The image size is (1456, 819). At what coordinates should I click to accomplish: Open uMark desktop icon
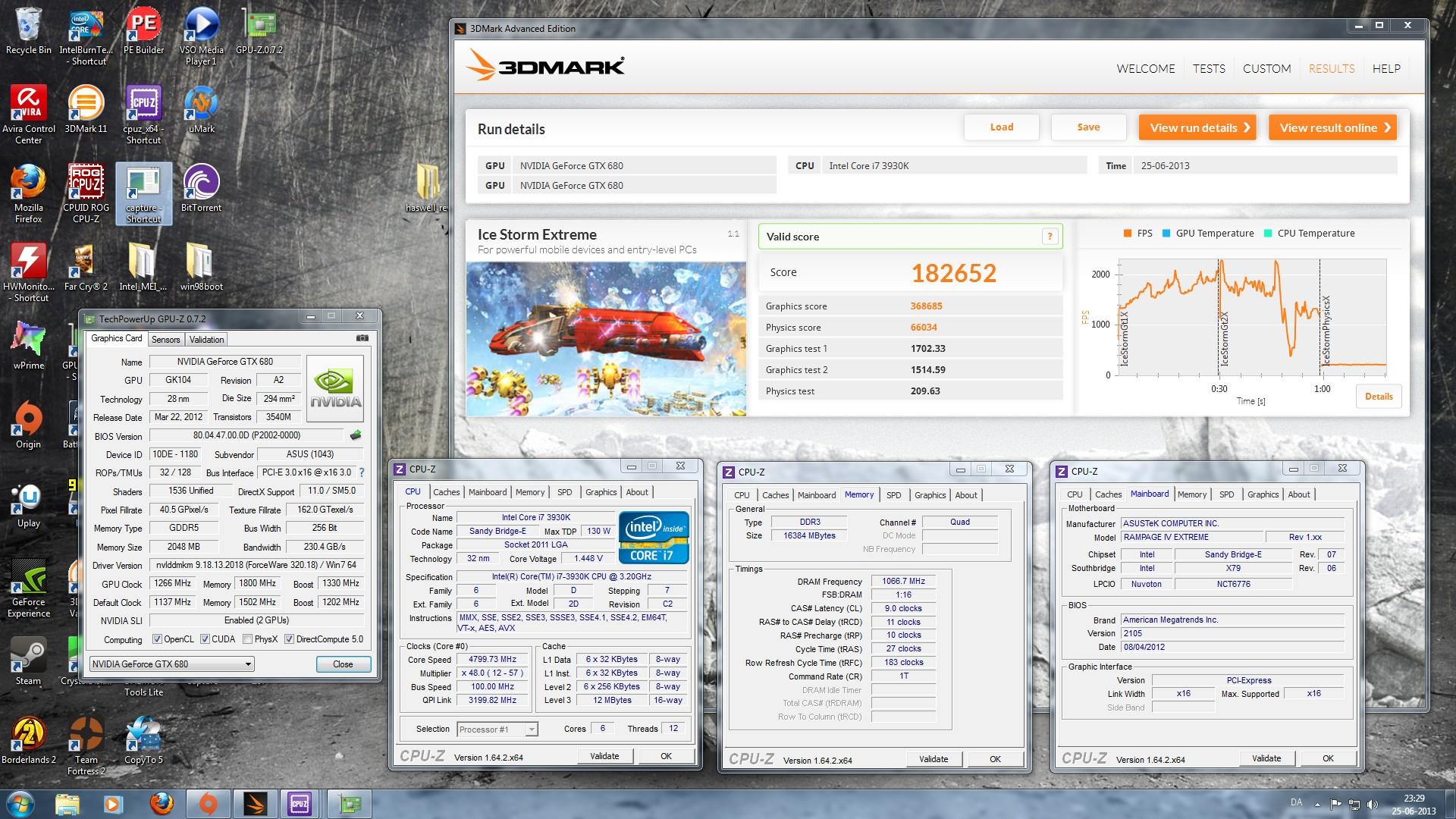click(x=201, y=108)
